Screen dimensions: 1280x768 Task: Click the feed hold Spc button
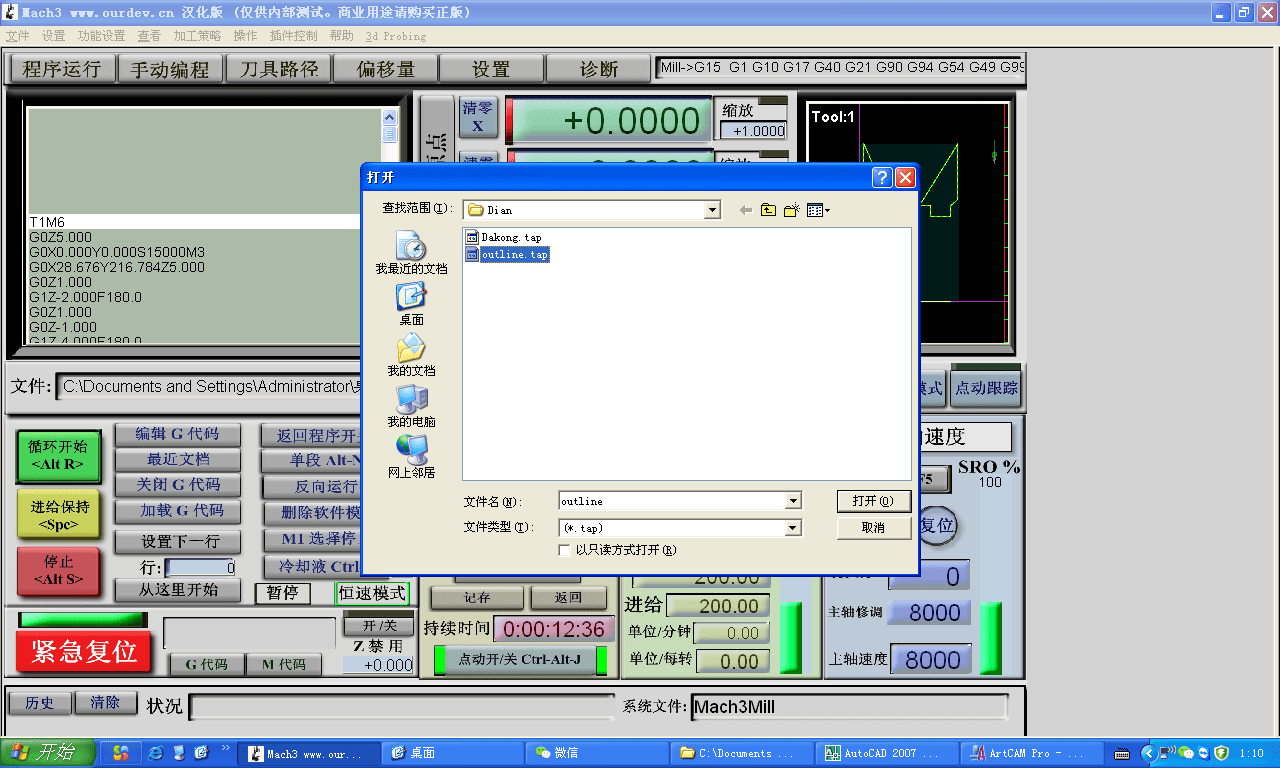point(58,515)
